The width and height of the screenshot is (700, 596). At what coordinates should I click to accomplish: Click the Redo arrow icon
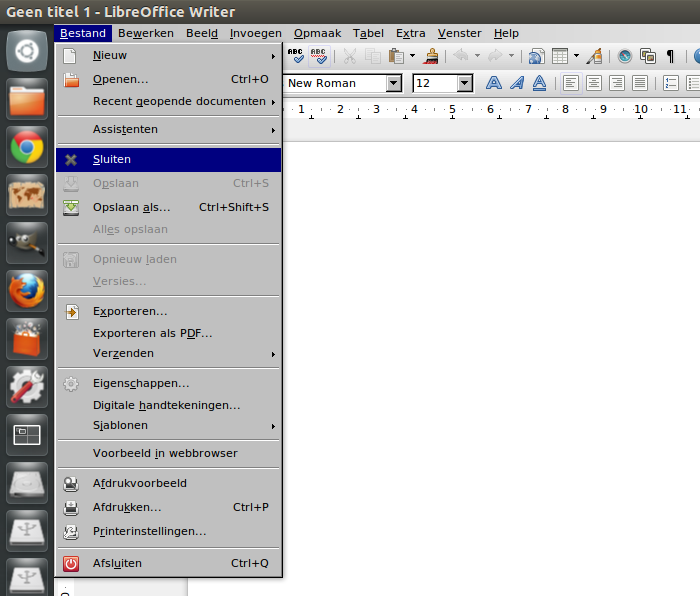tap(495, 56)
